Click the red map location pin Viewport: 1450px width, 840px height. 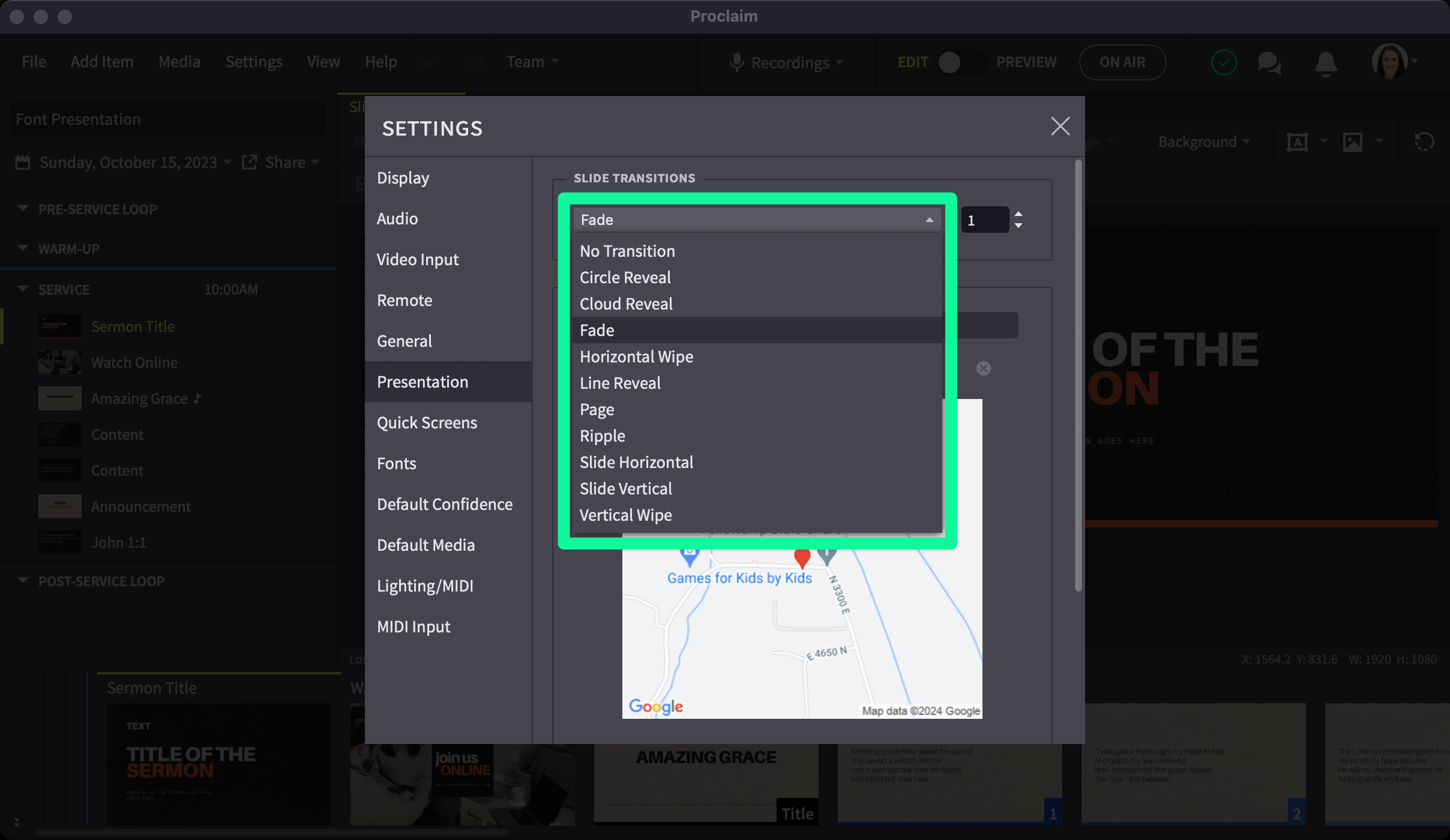tap(802, 559)
